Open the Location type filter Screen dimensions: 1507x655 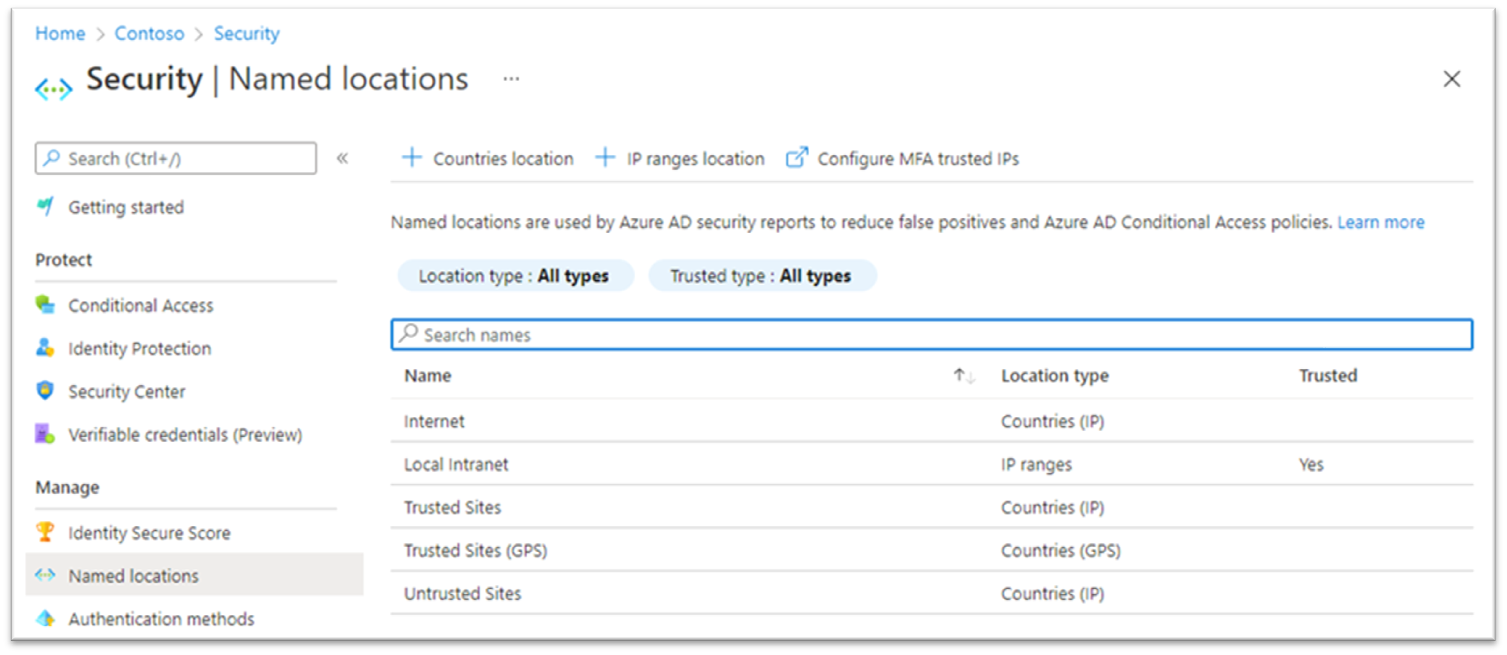(x=514, y=276)
